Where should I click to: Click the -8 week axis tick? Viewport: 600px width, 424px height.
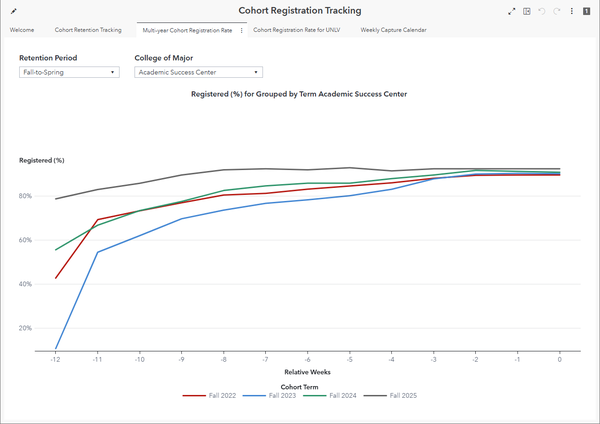pyautogui.click(x=223, y=360)
